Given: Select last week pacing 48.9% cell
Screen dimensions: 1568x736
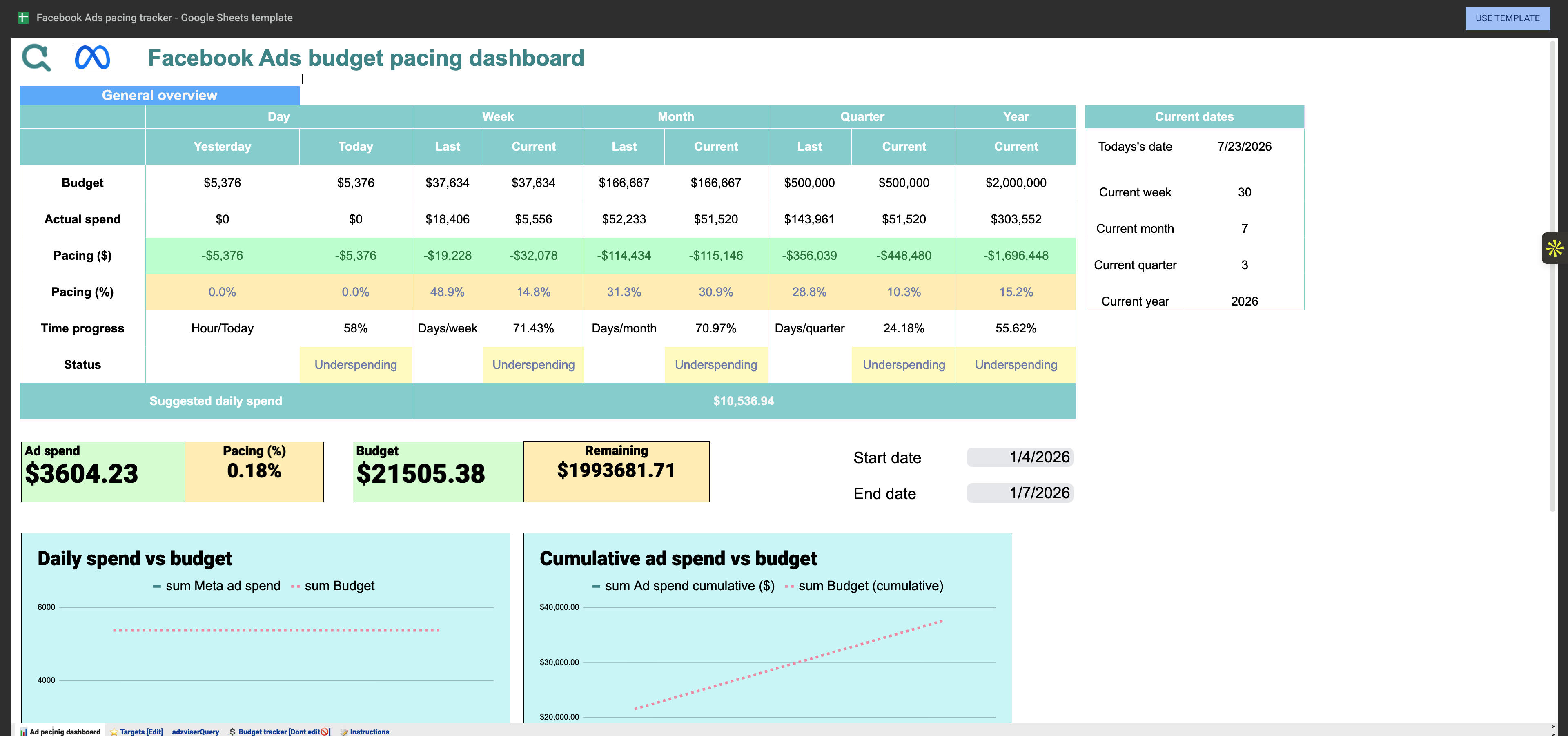Looking at the screenshot, I should [x=448, y=292].
